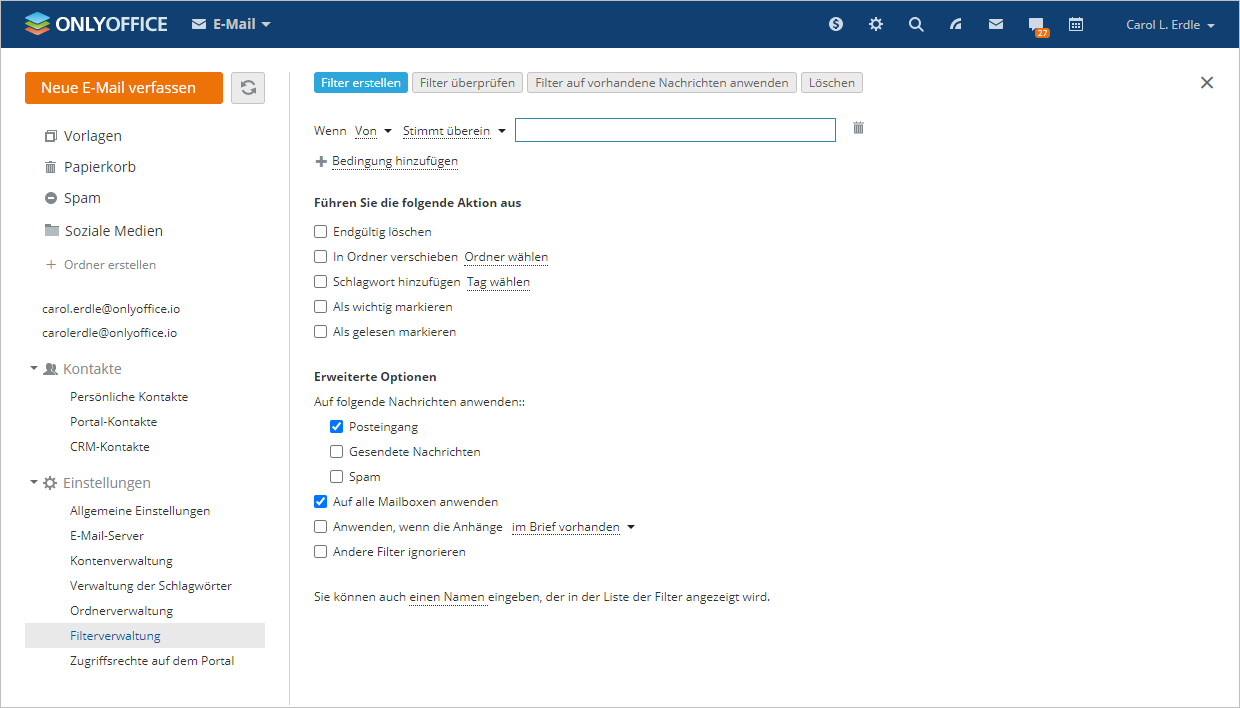Open Kontenverwaltung
The height and width of the screenshot is (708, 1240).
click(x=121, y=561)
